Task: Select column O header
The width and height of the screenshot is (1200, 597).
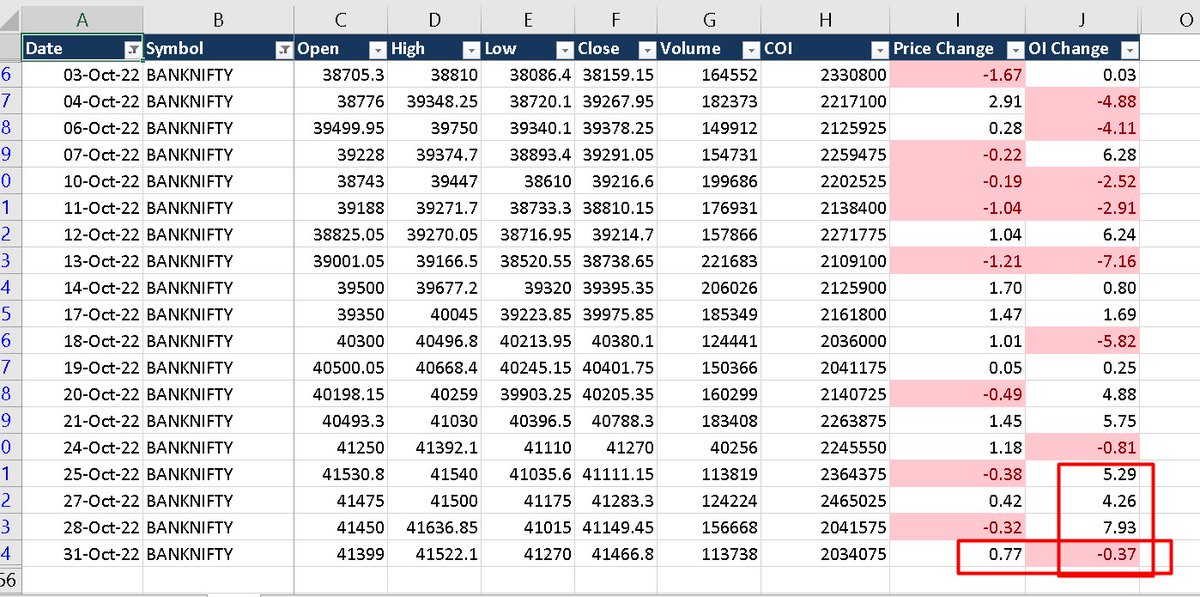Action: click(1187, 19)
